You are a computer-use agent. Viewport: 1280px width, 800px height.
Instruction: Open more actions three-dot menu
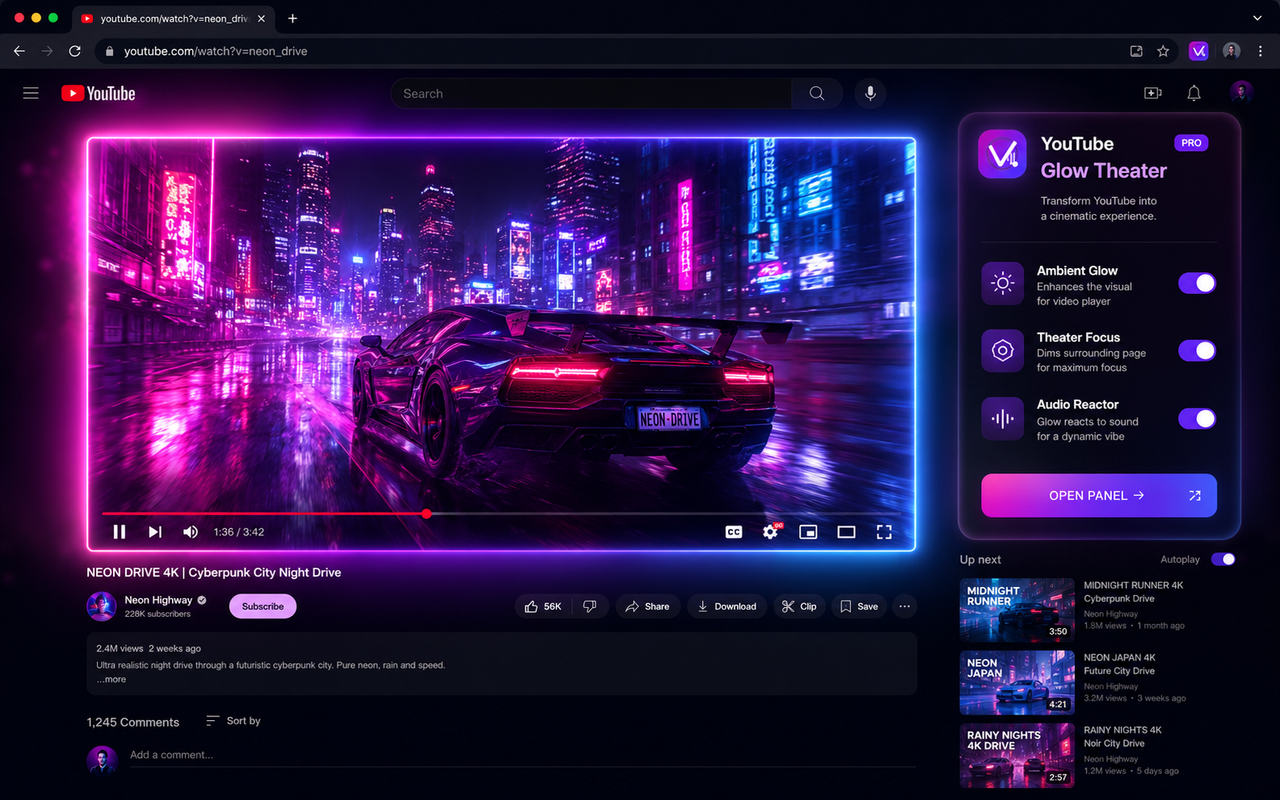(904, 606)
